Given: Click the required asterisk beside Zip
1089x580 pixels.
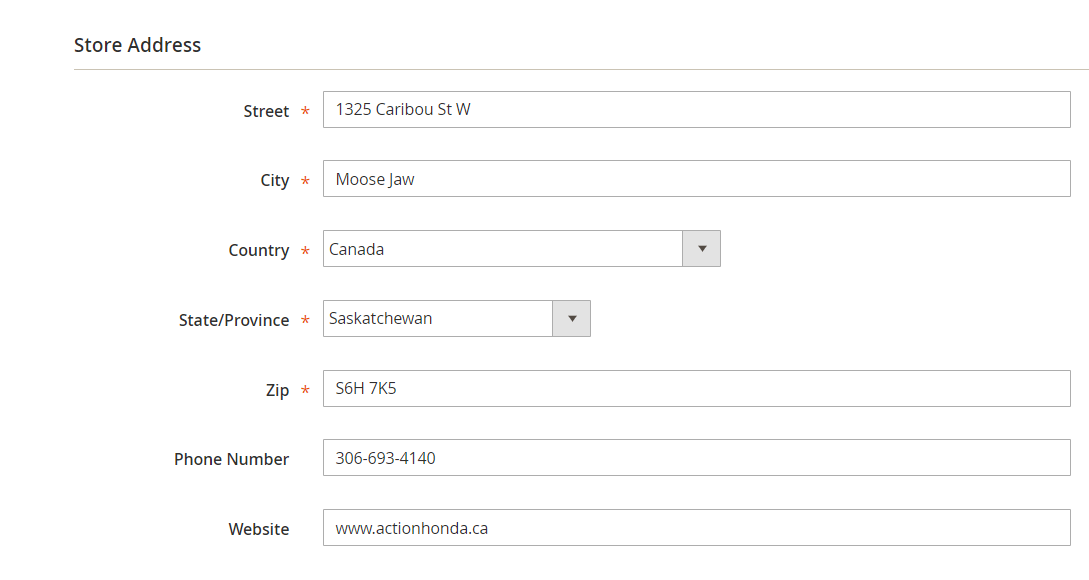Looking at the screenshot, I should tap(305, 392).
